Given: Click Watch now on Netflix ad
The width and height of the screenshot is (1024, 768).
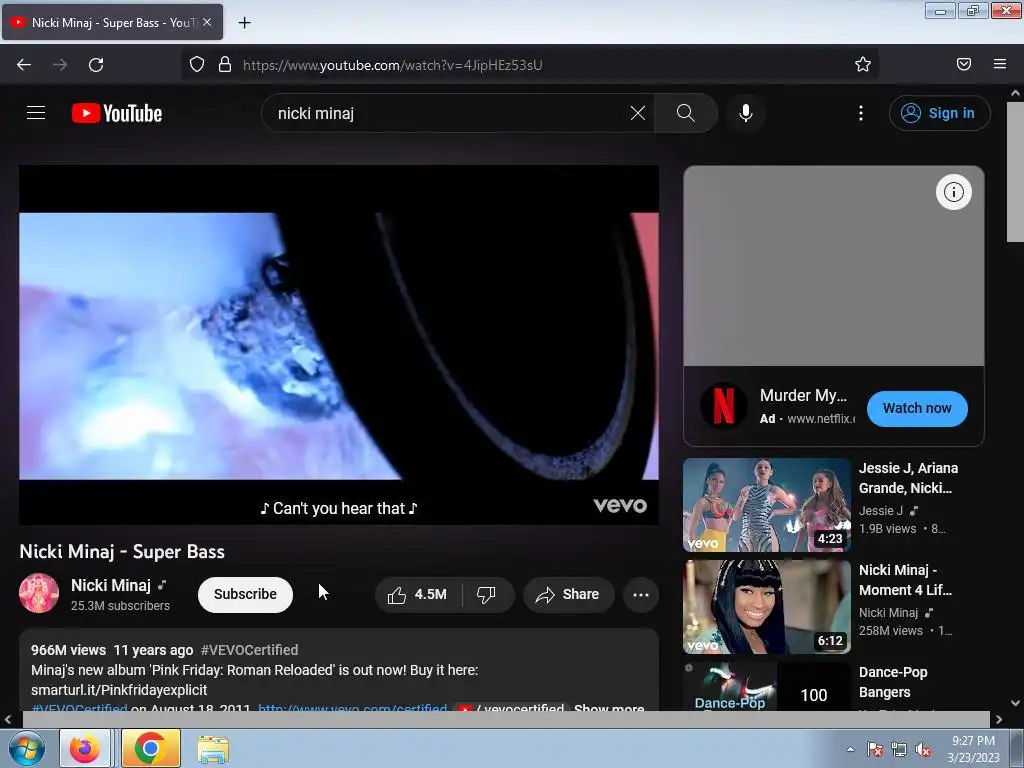Looking at the screenshot, I should (917, 408).
